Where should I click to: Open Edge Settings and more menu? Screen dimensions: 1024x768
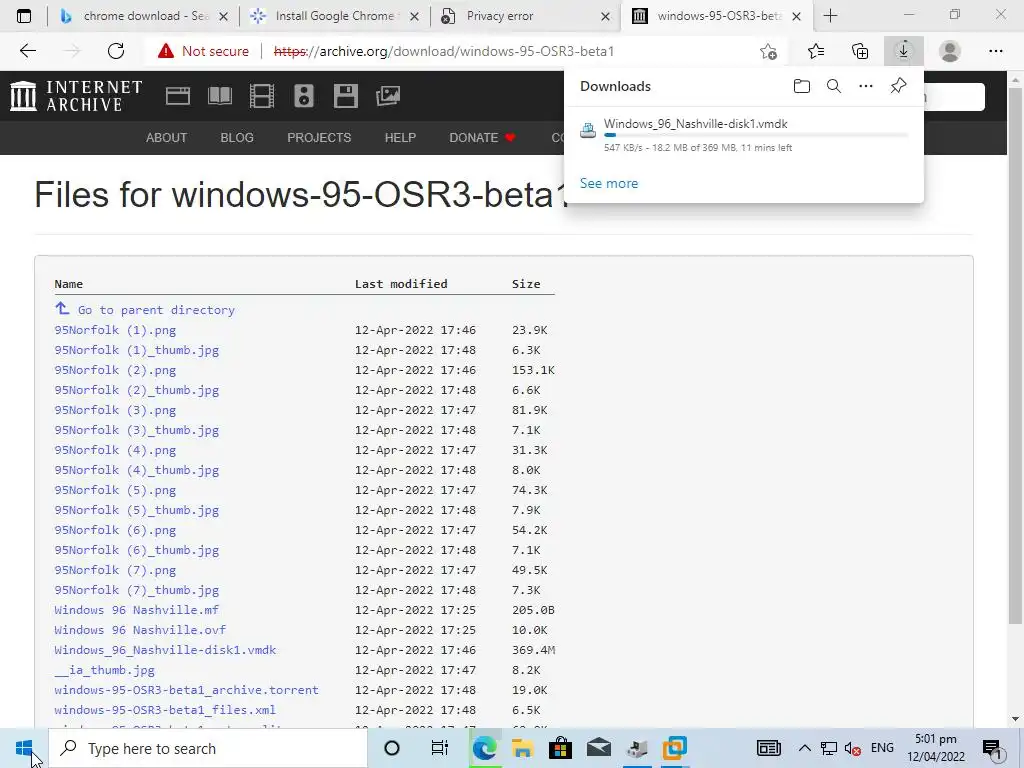coord(995,51)
